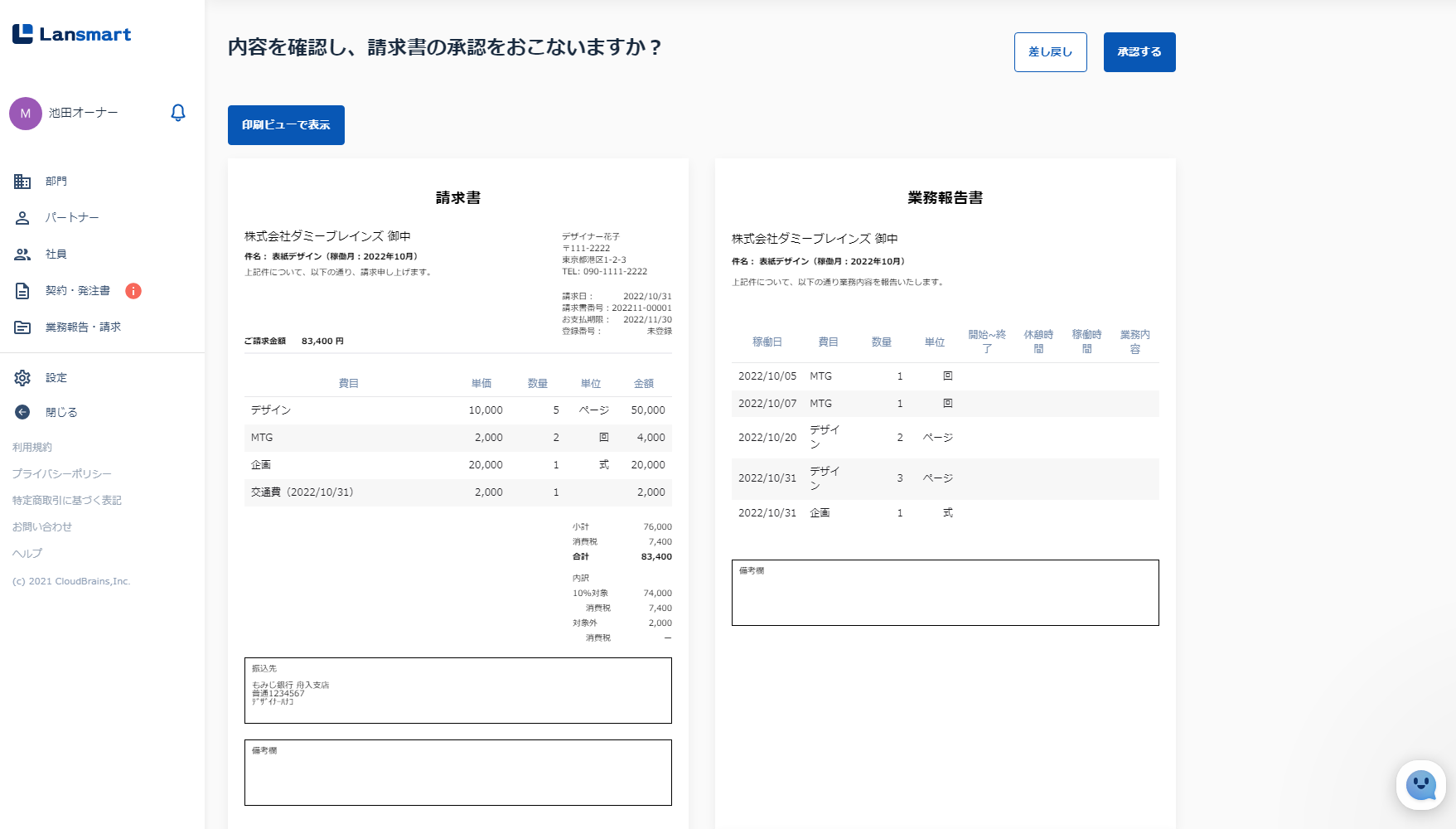Click the 閉じる back arrow icon

22,412
